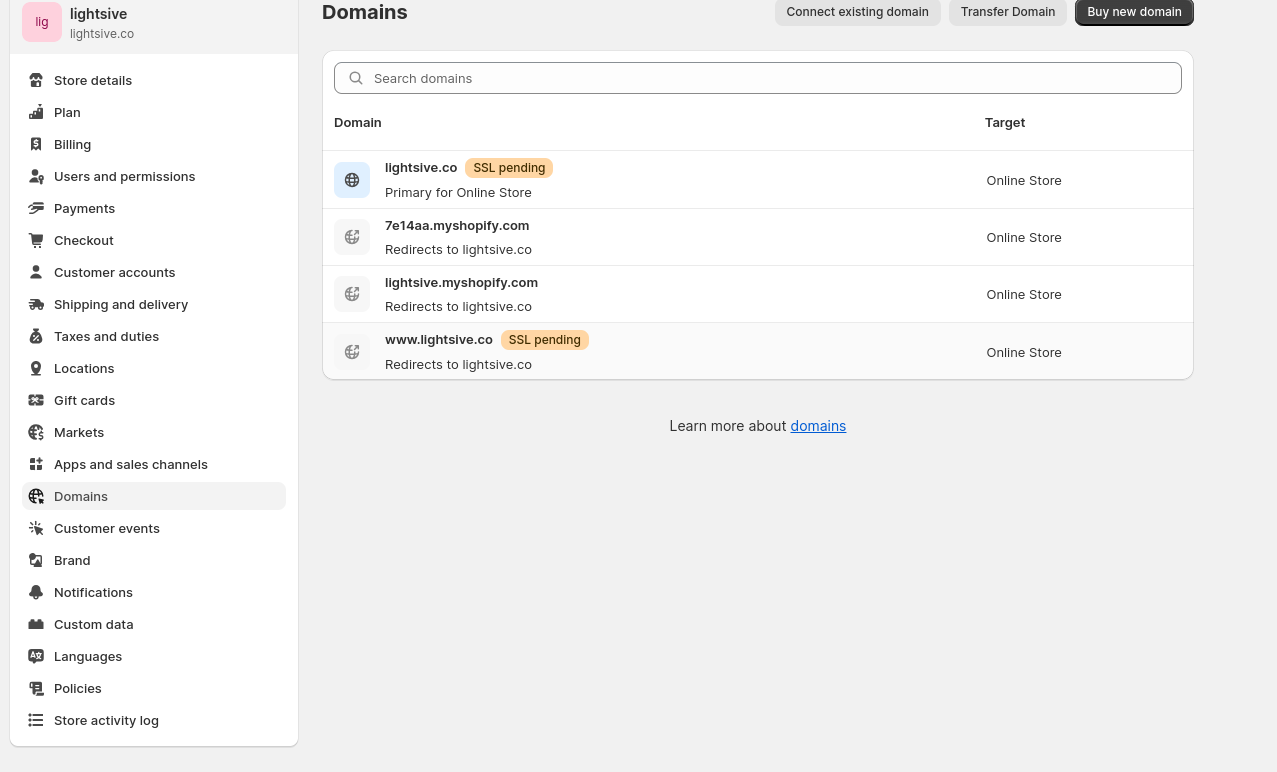Click the Notifications bell icon

[36, 592]
